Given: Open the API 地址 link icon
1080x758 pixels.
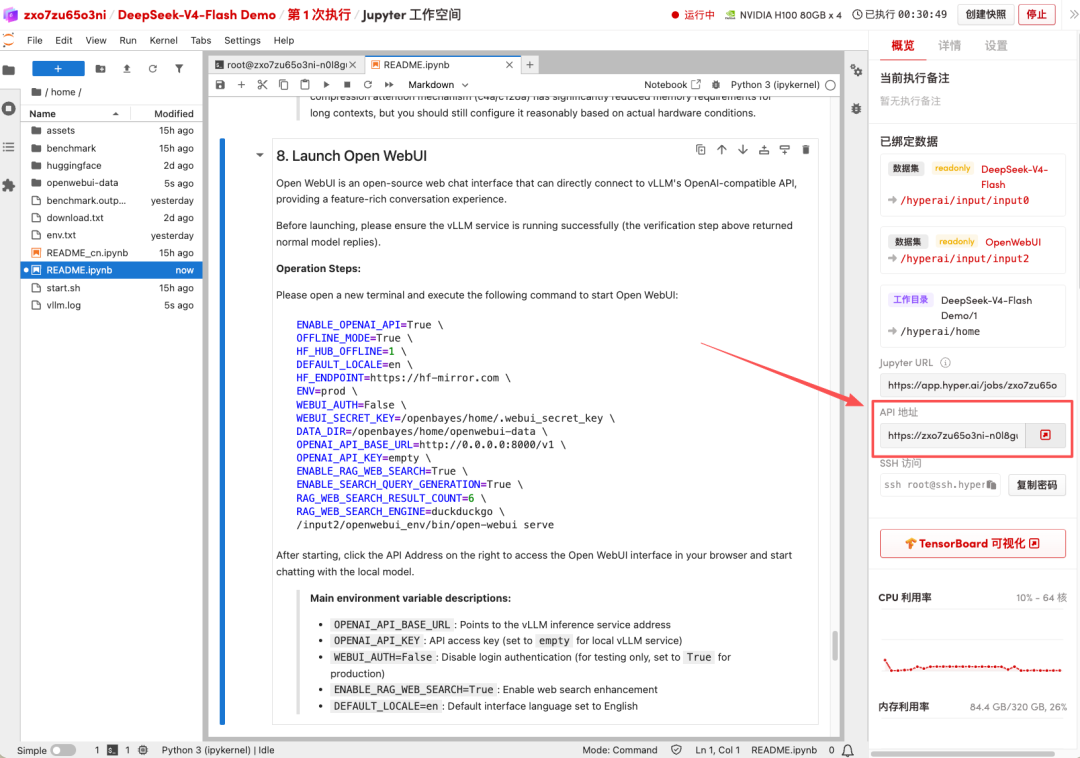Looking at the screenshot, I should (1046, 435).
